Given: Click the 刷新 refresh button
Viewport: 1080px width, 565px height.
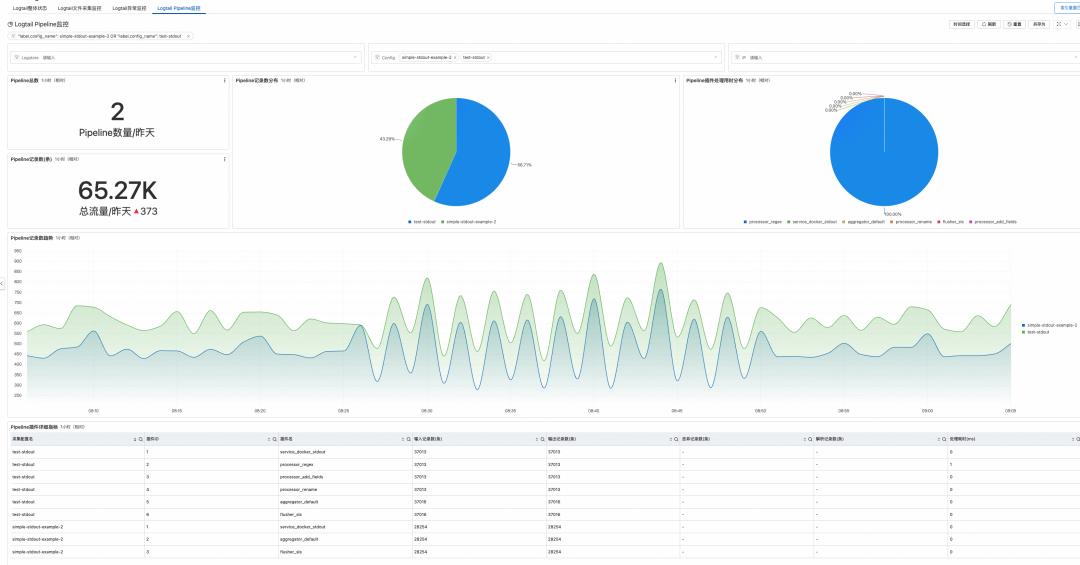Looking at the screenshot, I should [989, 24].
